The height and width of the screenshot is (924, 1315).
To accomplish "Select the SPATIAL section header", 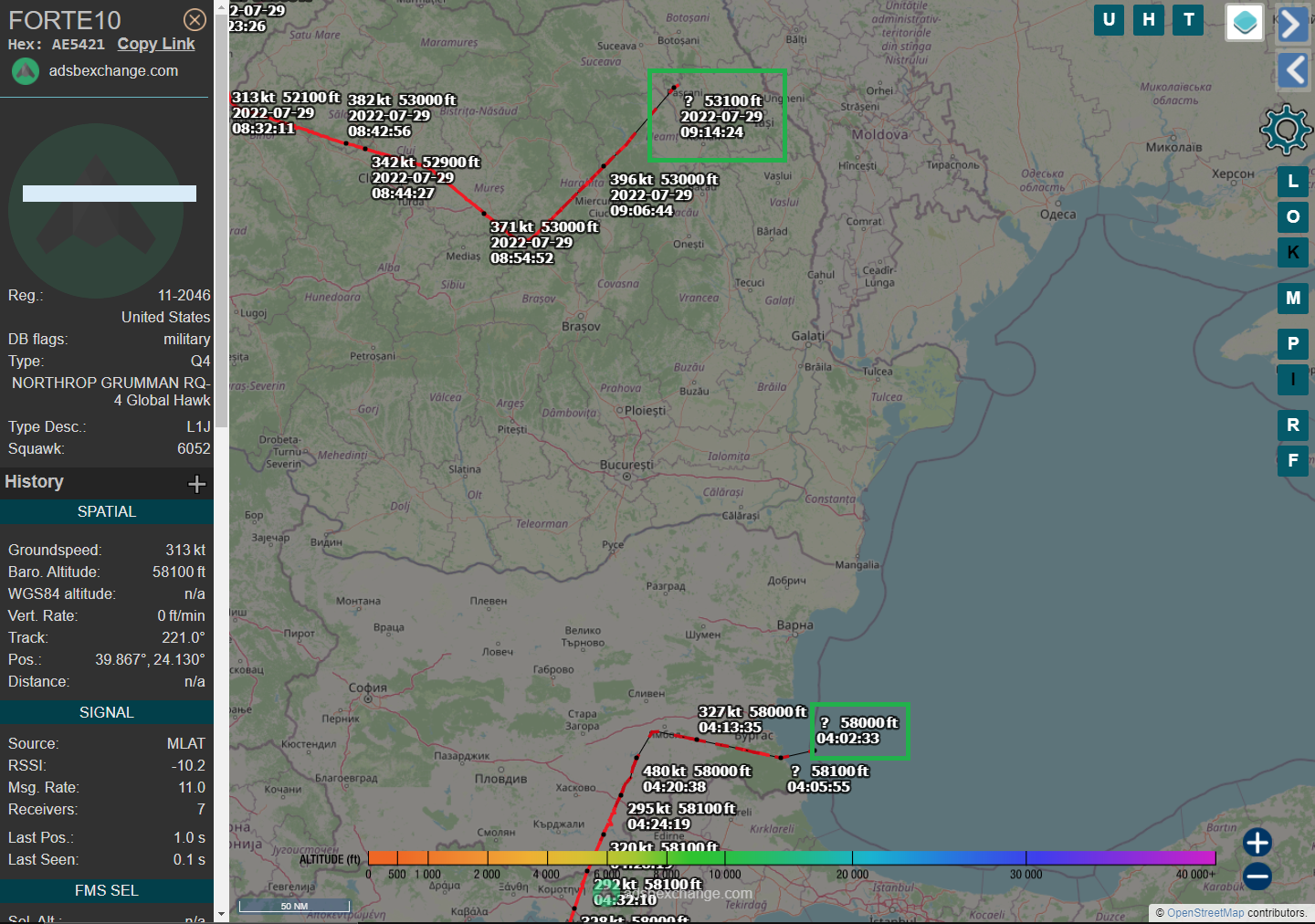I will pos(107,512).
